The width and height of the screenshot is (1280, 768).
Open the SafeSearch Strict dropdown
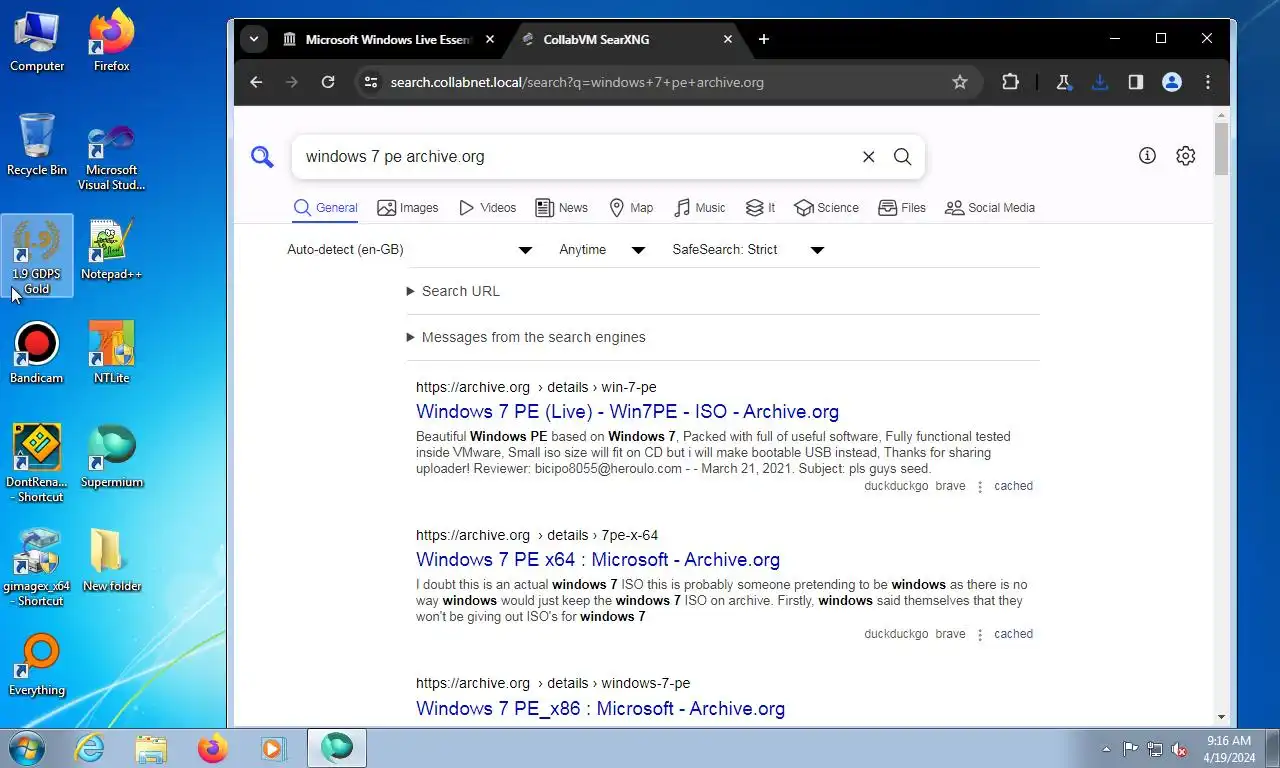(748, 250)
